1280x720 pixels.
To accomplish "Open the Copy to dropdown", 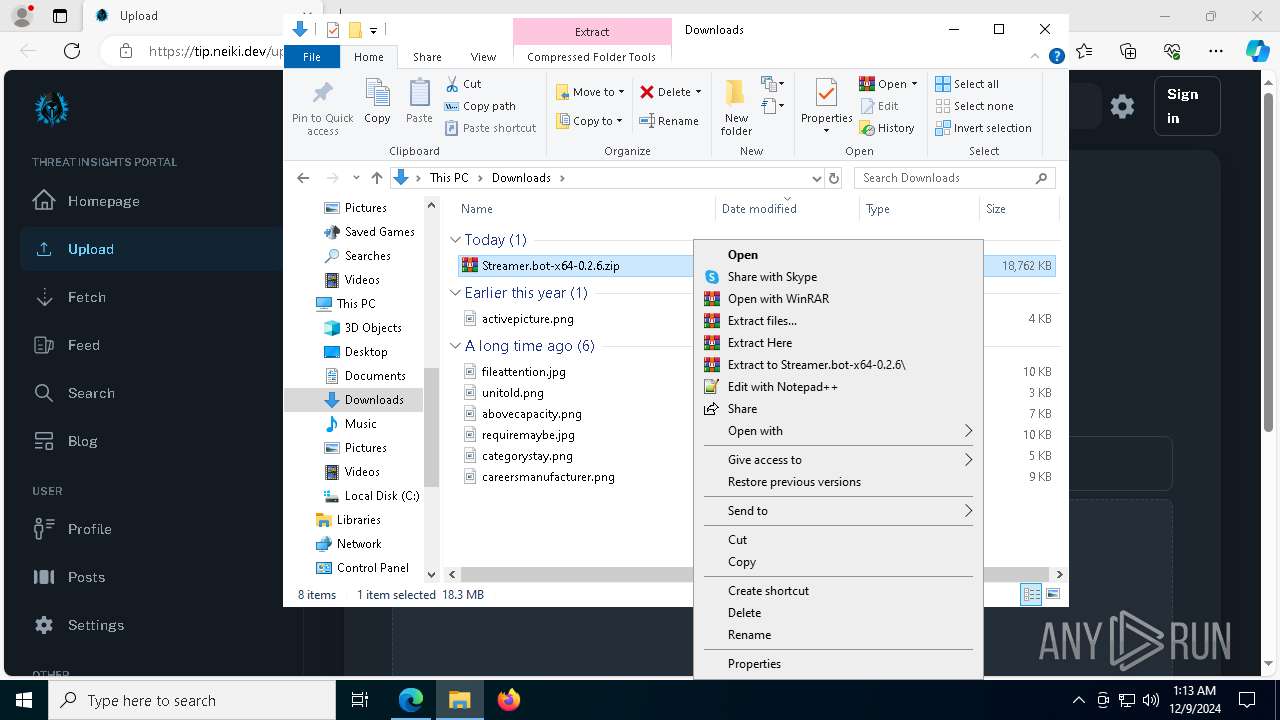I will click(590, 121).
